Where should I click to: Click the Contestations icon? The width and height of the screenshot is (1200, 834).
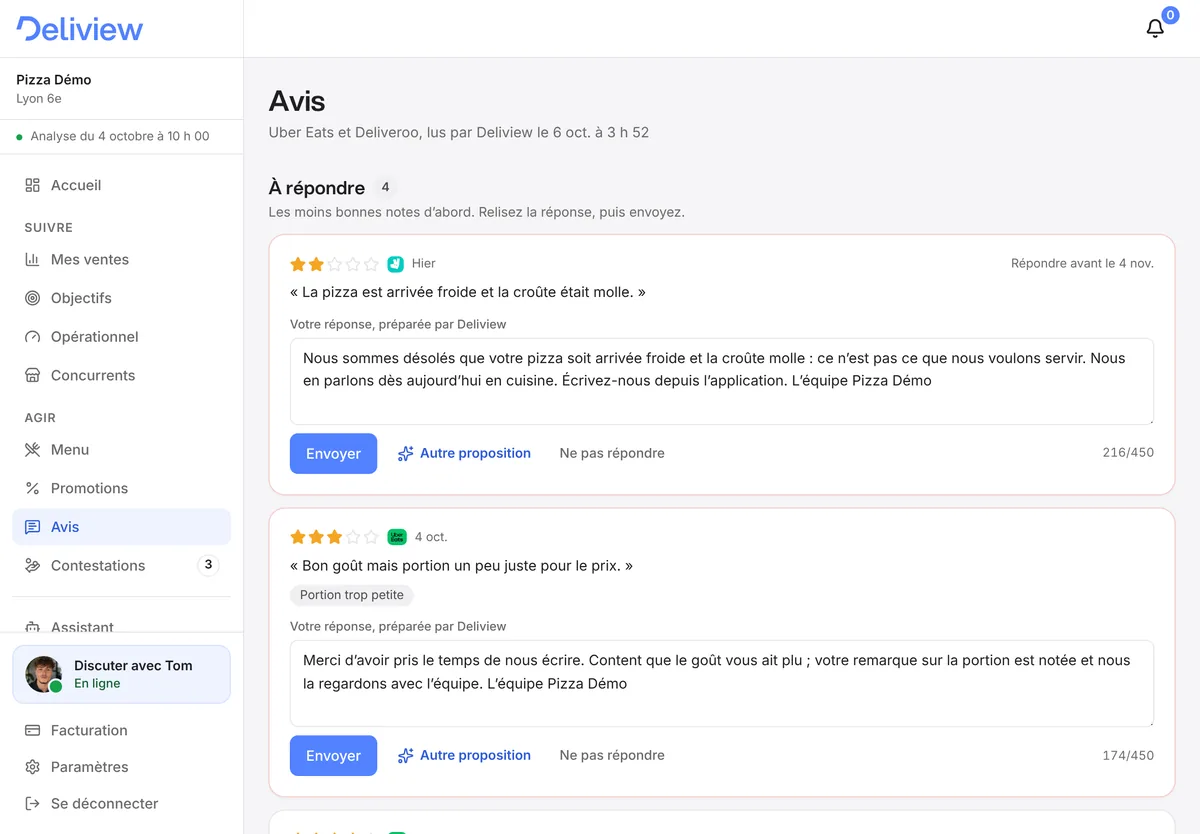(33, 565)
